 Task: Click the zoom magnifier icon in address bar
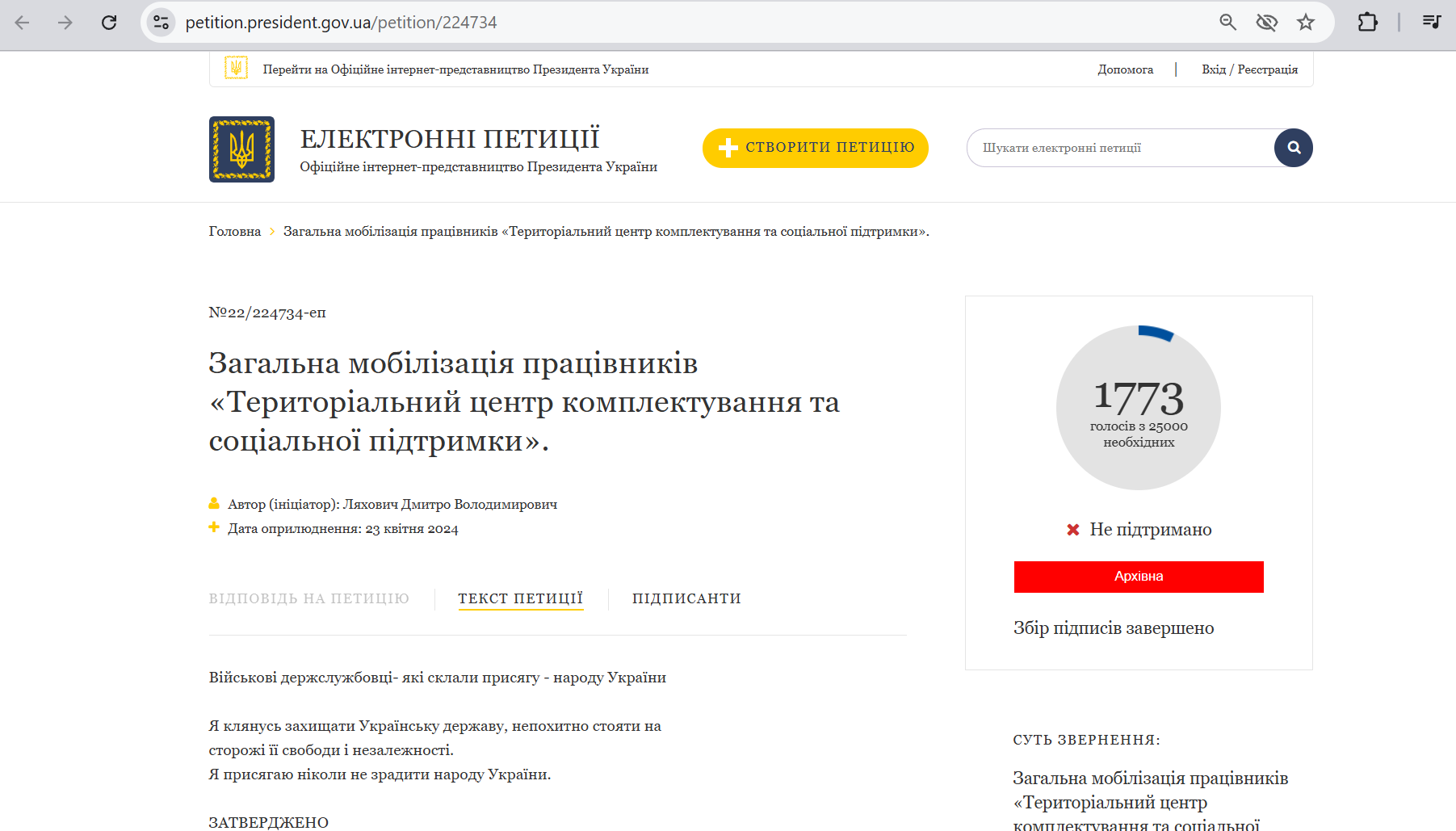[1227, 23]
